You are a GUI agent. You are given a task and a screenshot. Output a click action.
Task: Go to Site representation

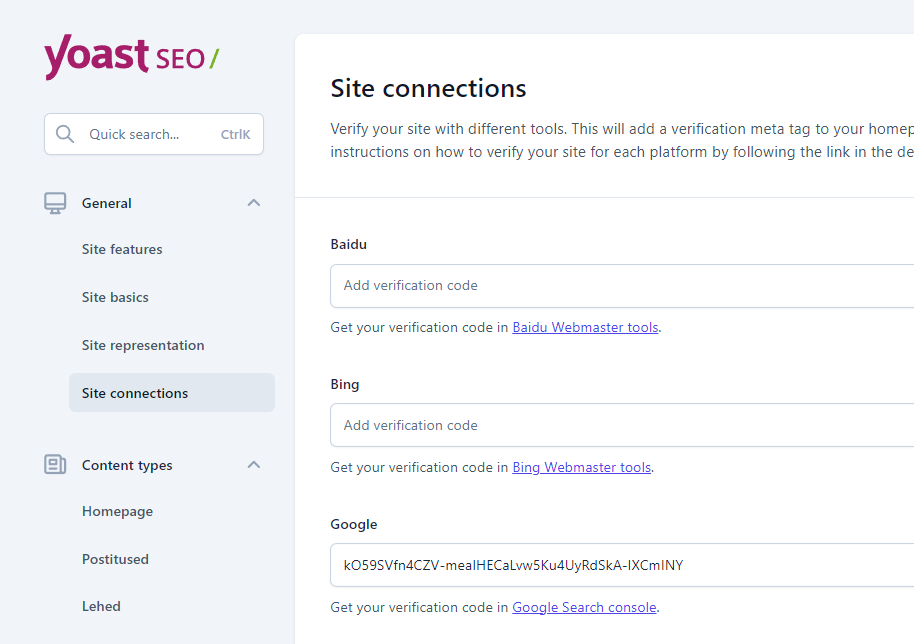[x=143, y=346]
